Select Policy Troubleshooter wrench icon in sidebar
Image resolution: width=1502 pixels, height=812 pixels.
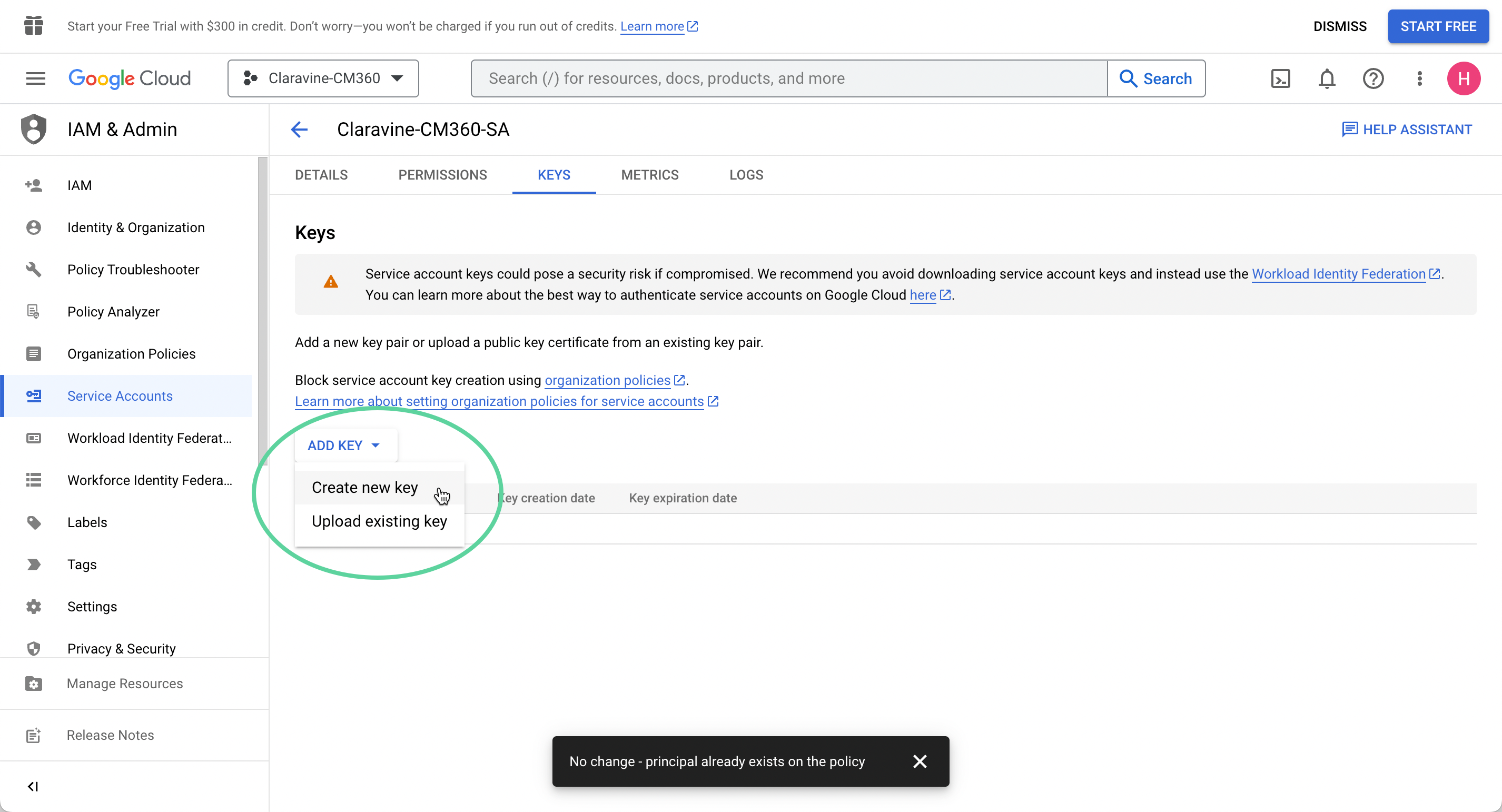pos(33,269)
